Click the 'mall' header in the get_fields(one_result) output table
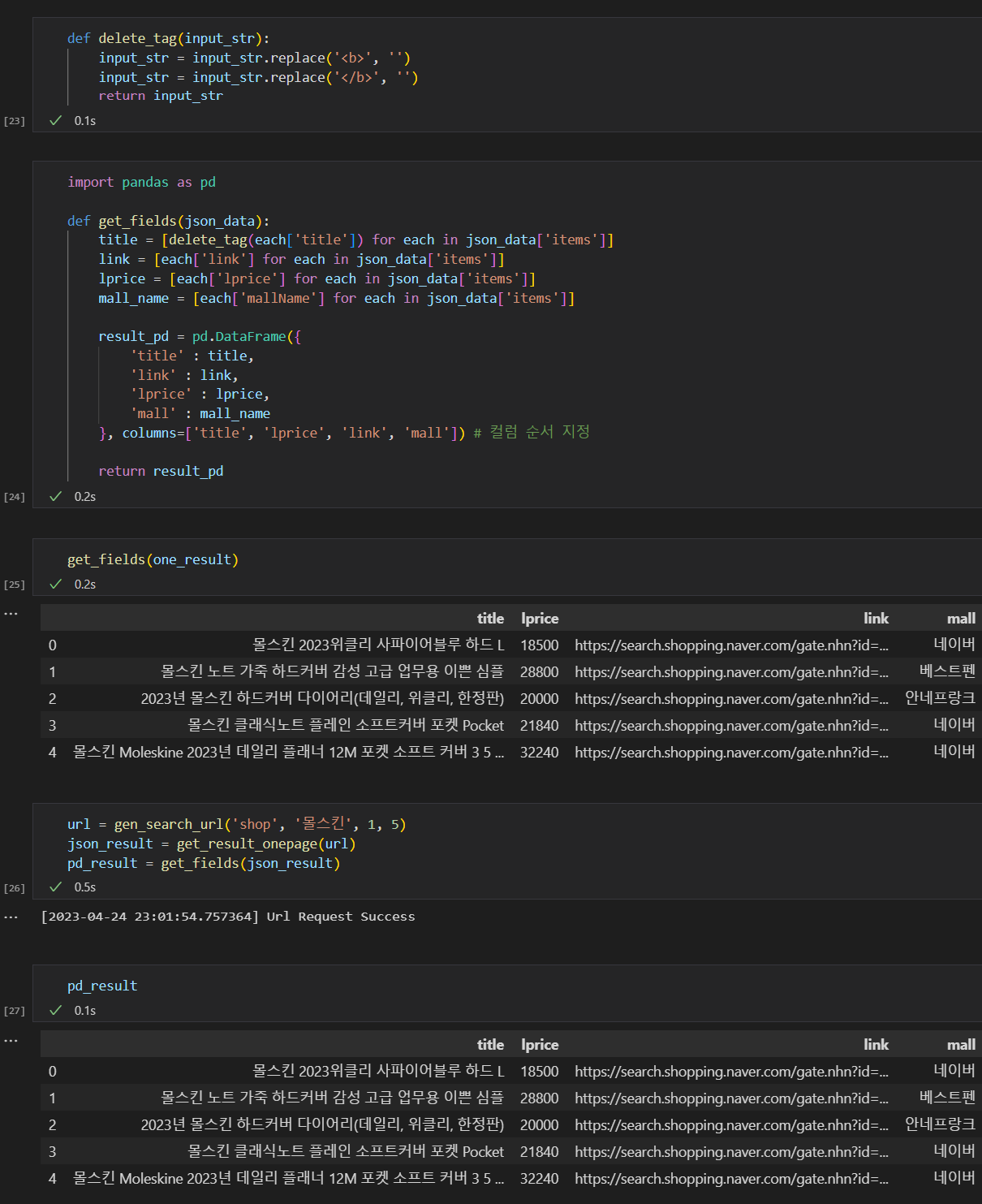This screenshot has height=1204, width=982. click(x=961, y=618)
